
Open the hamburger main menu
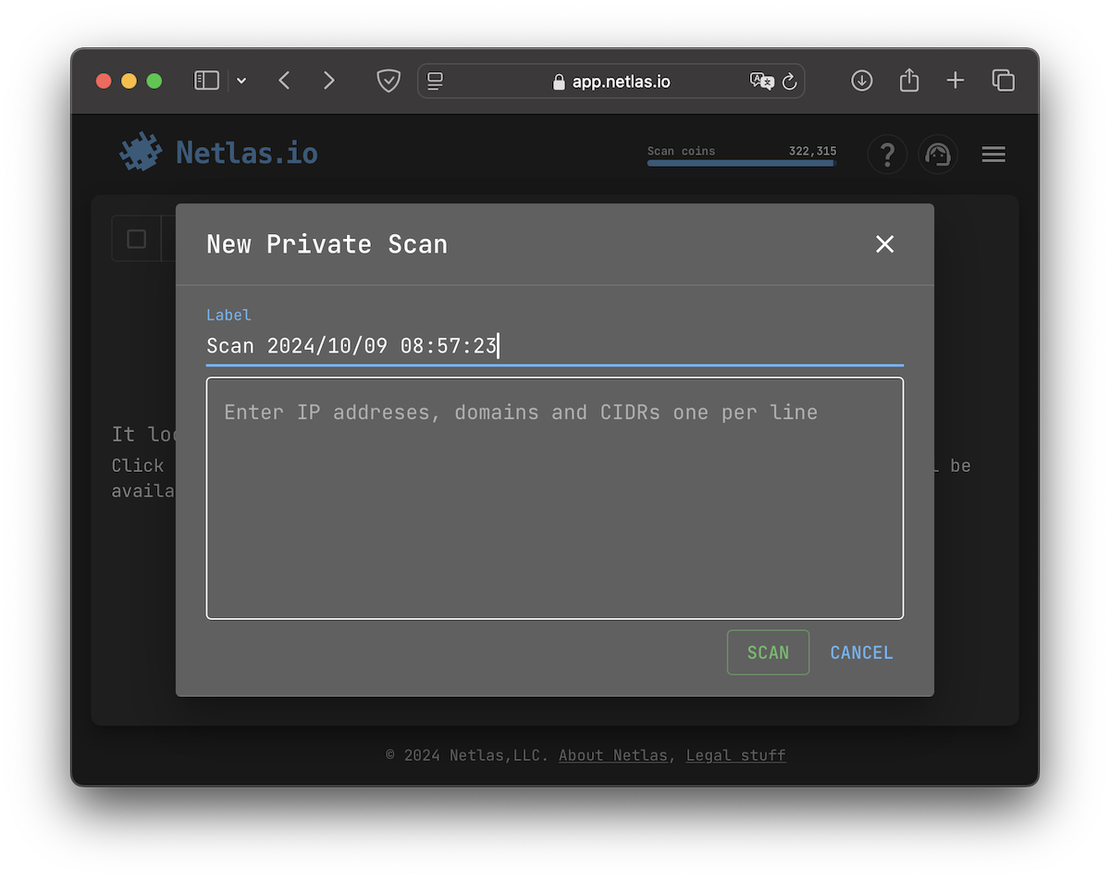(993, 154)
